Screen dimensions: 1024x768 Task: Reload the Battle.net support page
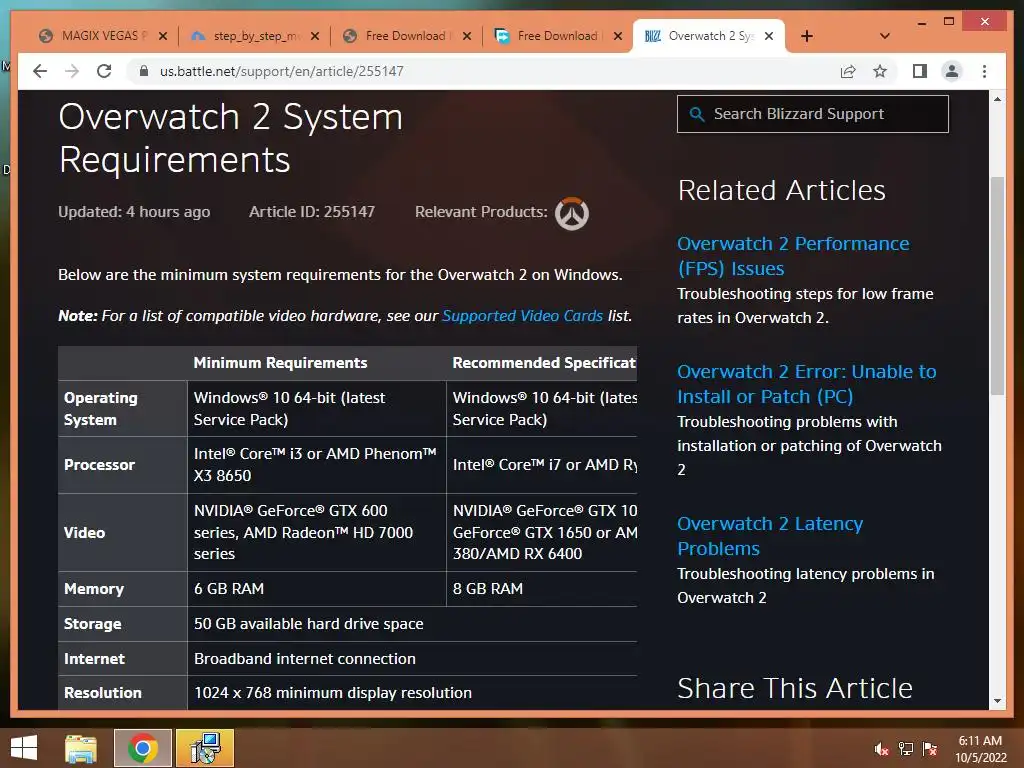(x=104, y=71)
